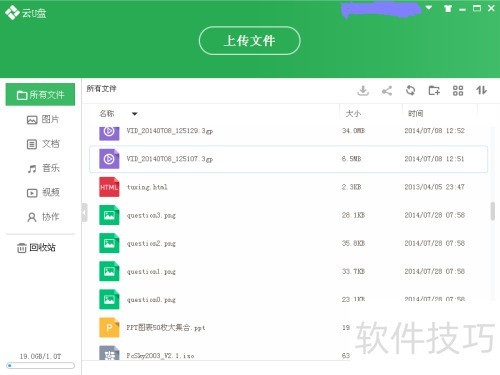Image resolution: width=500 pixels, height=375 pixels.
Task: Click the image icon of question2.png
Action: (x=109, y=243)
